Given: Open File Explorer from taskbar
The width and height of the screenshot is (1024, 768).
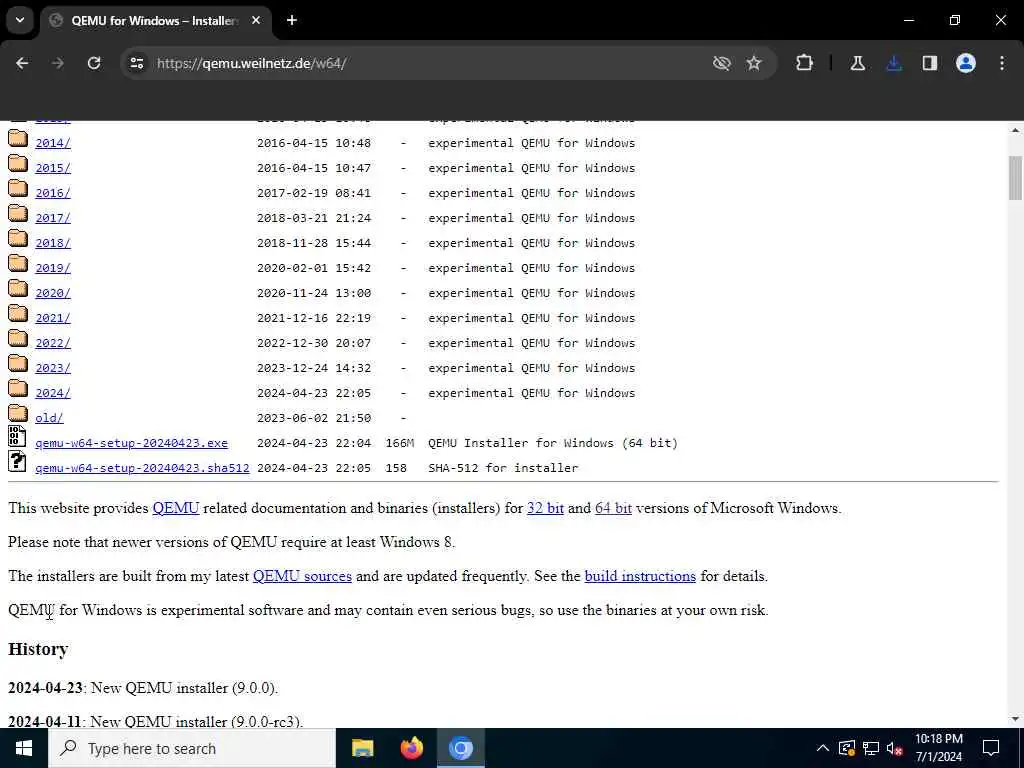Looking at the screenshot, I should [x=362, y=748].
